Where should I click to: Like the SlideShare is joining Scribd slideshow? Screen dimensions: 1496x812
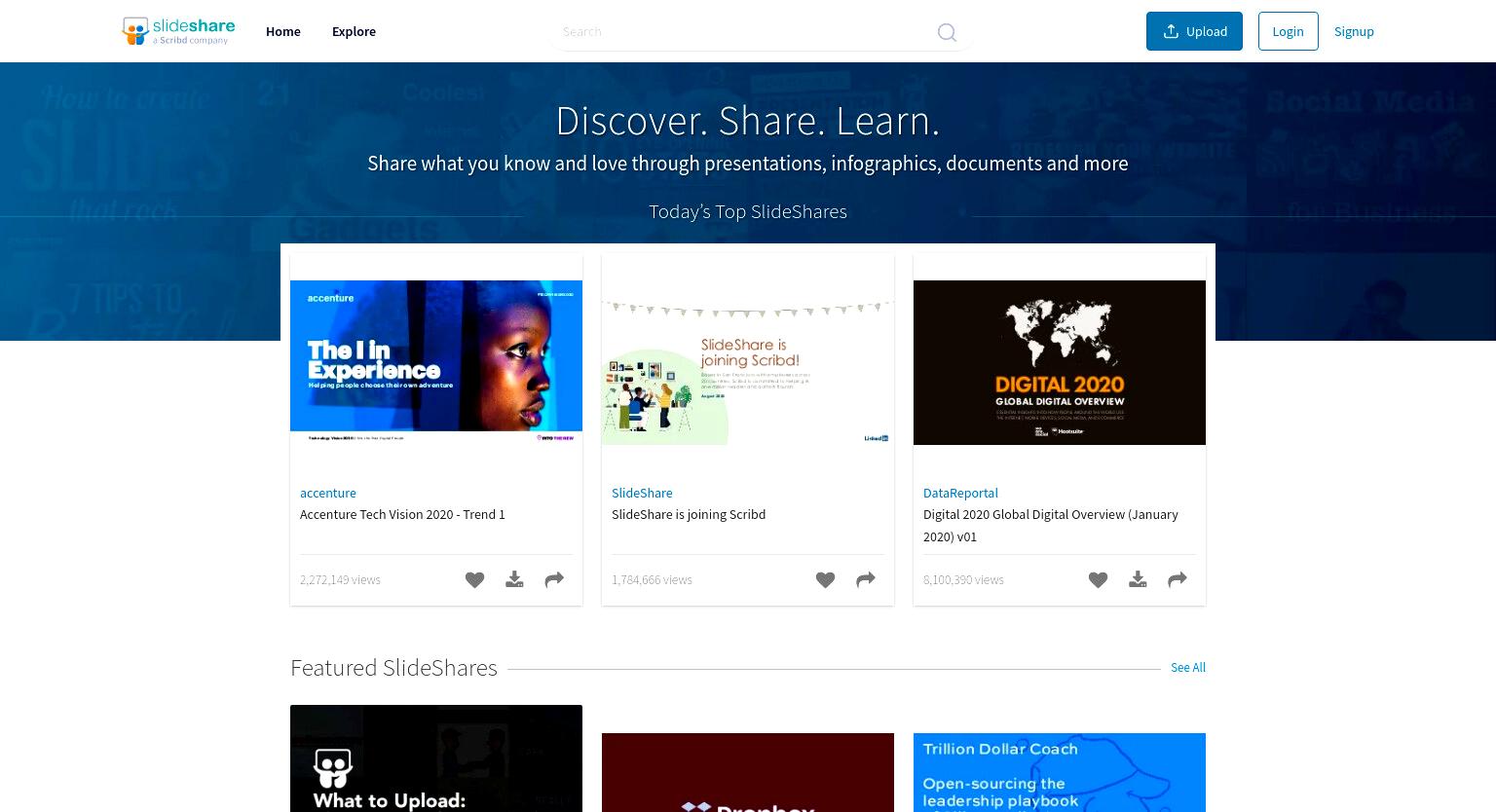[825, 580]
